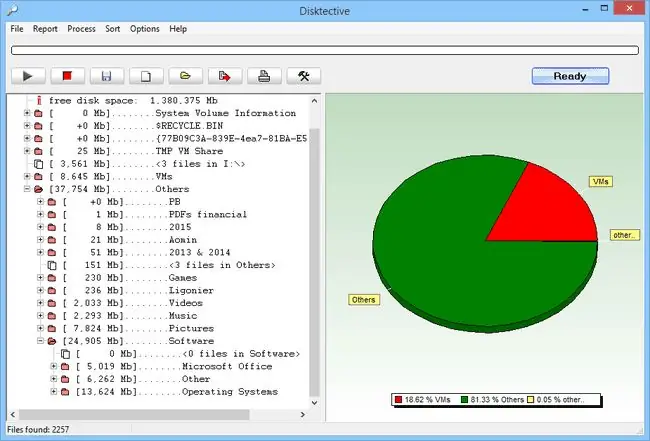Expand the Pictures folder node
Viewport: 650px width, 441px height.
click(x=40, y=328)
